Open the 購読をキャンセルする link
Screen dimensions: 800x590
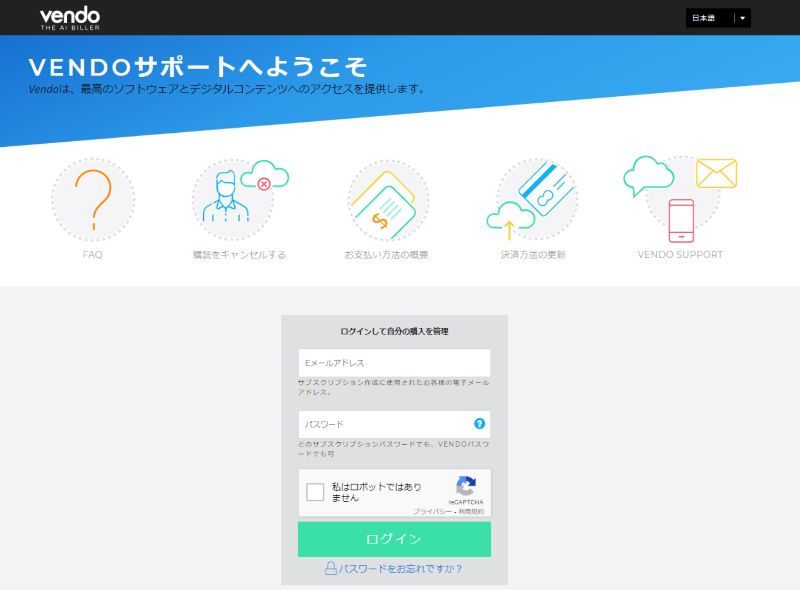[239, 255]
